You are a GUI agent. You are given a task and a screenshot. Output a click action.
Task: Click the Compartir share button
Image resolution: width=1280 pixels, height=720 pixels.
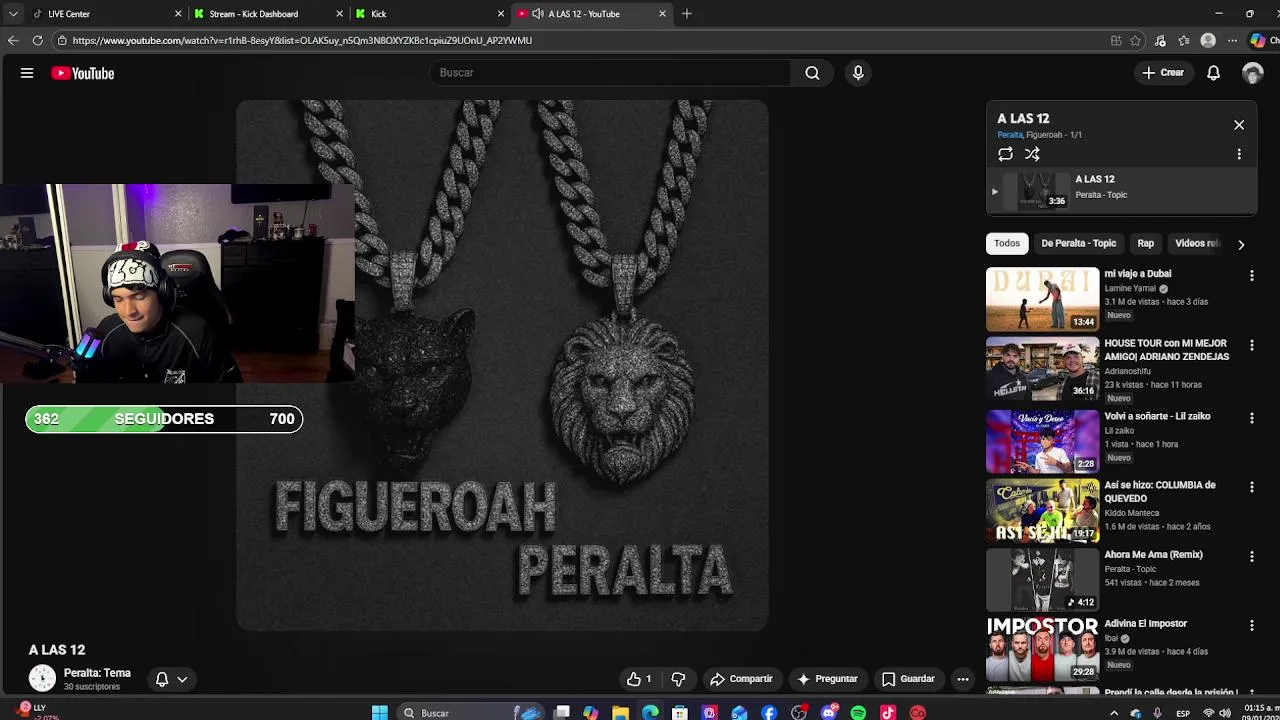click(741, 679)
